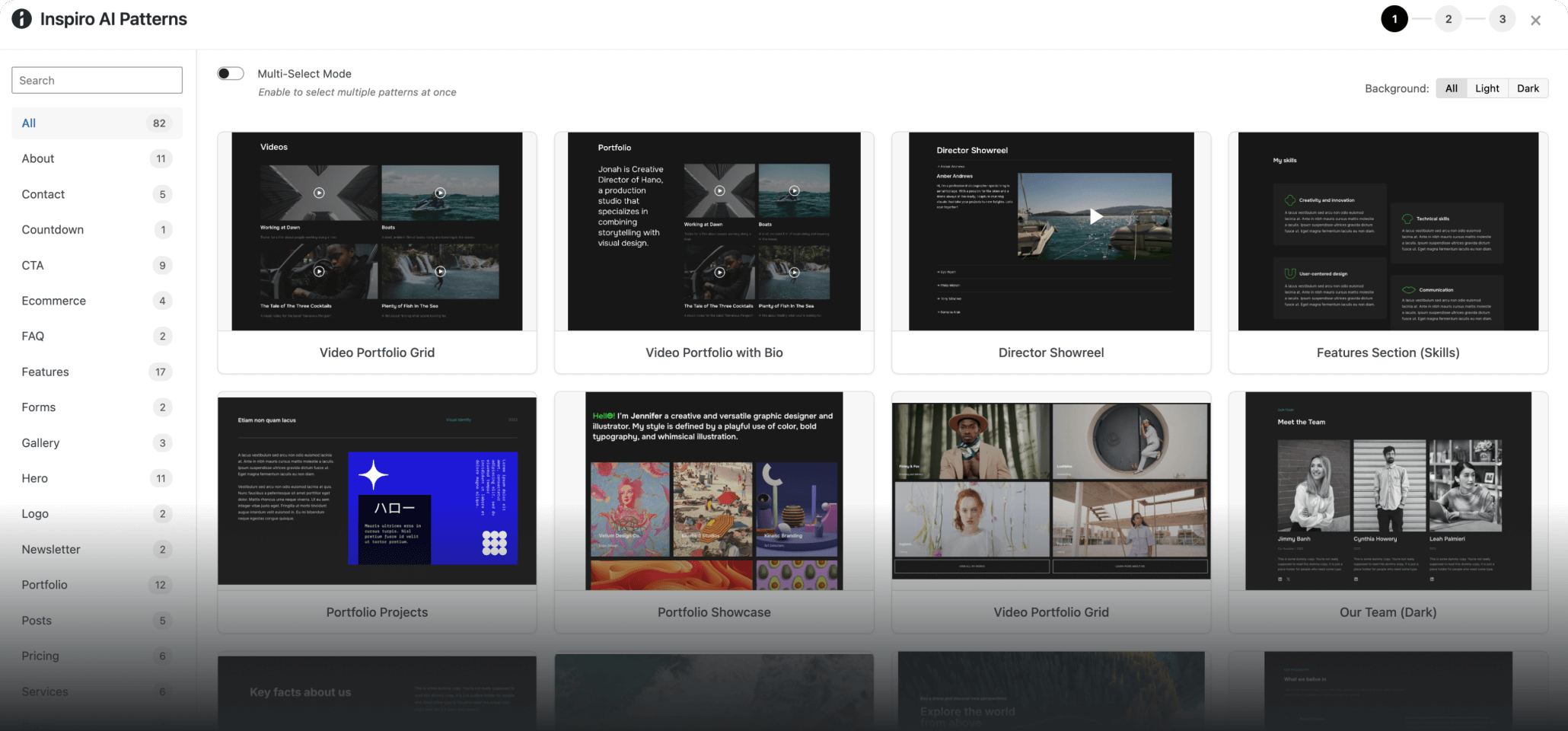This screenshot has height=731, width=1568.
Task: Select the step 1 circle
Action: click(x=1394, y=19)
